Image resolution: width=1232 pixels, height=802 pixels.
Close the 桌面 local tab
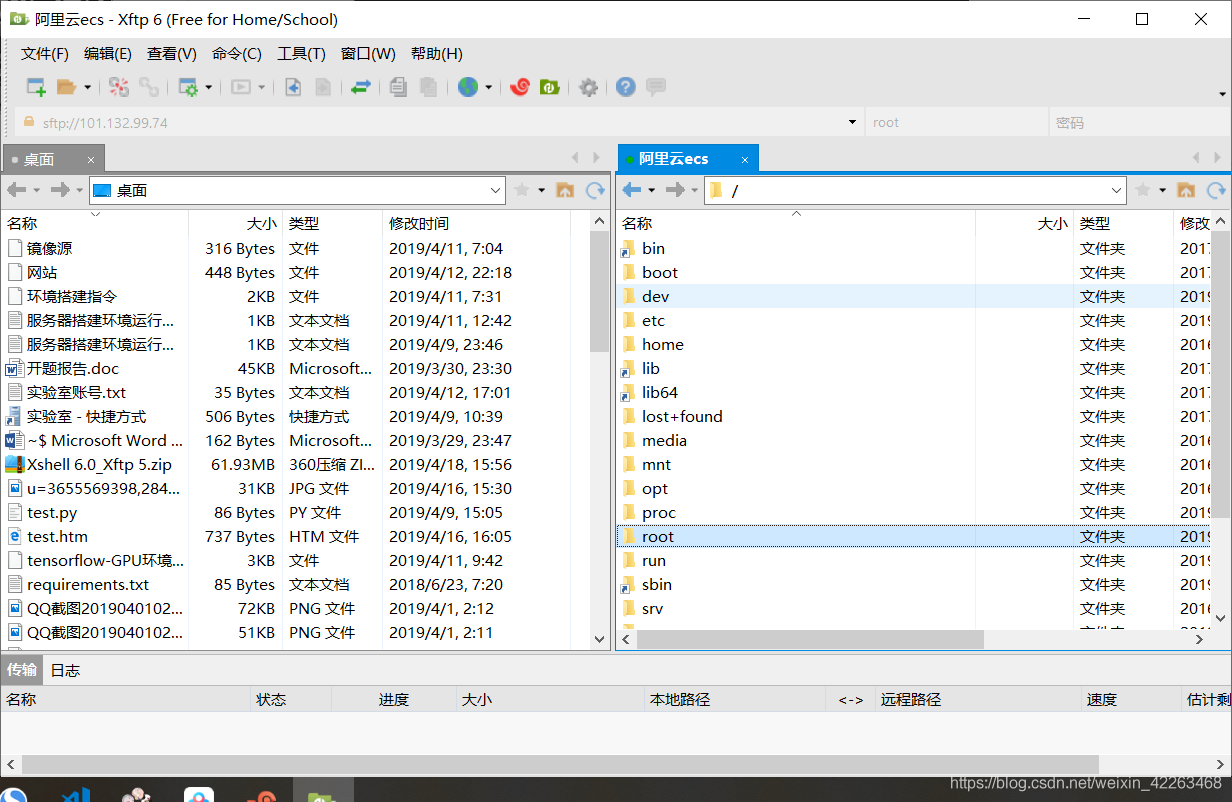tap(91, 159)
